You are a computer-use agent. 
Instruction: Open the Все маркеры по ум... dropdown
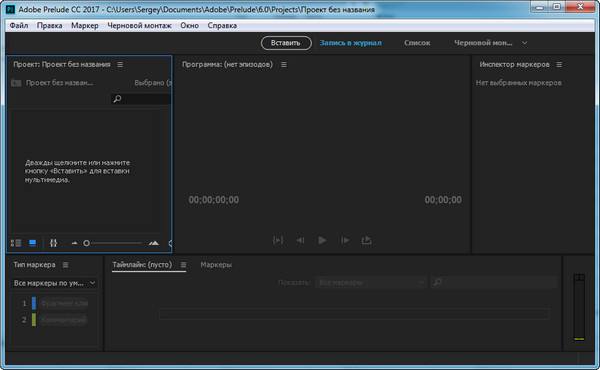tap(54, 283)
